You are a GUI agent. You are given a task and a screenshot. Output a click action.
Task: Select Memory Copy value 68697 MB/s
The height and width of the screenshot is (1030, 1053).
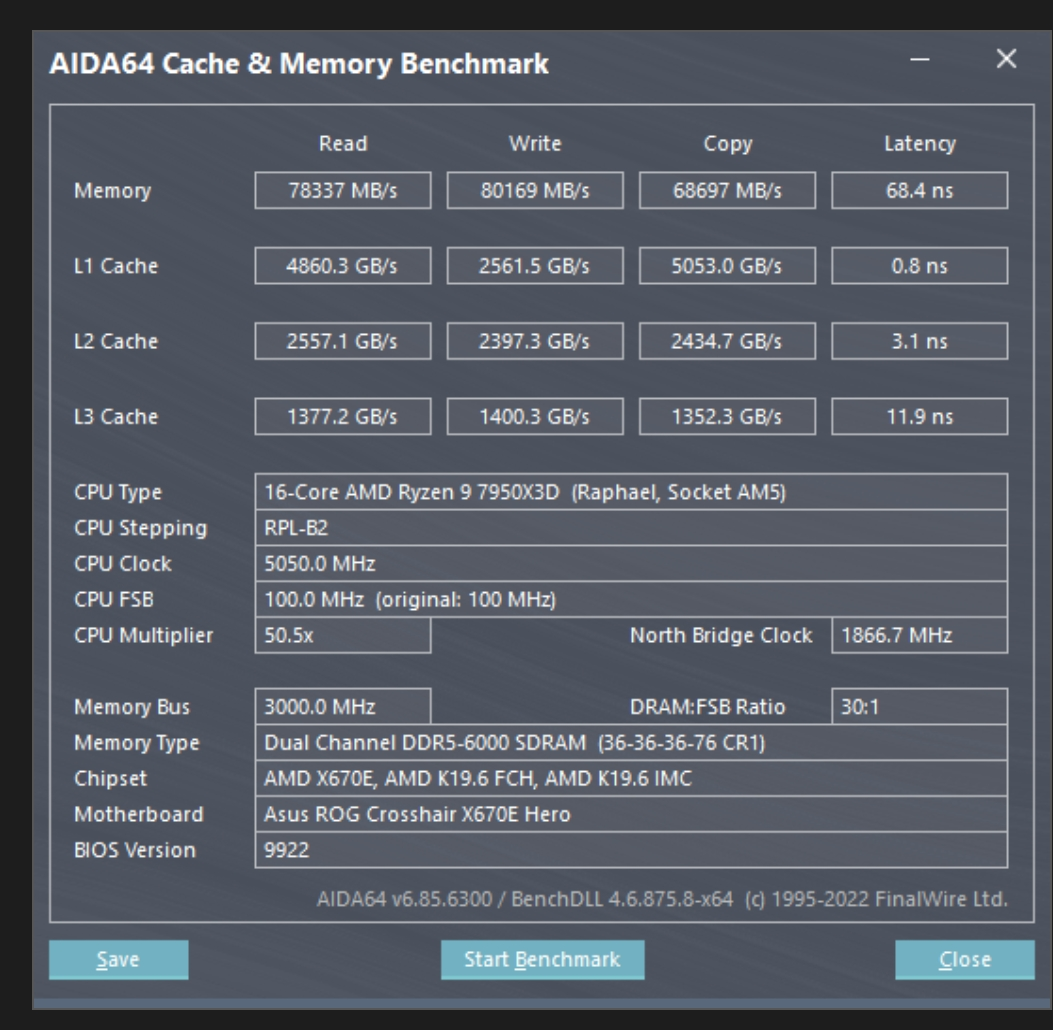[x=727, y=190]
